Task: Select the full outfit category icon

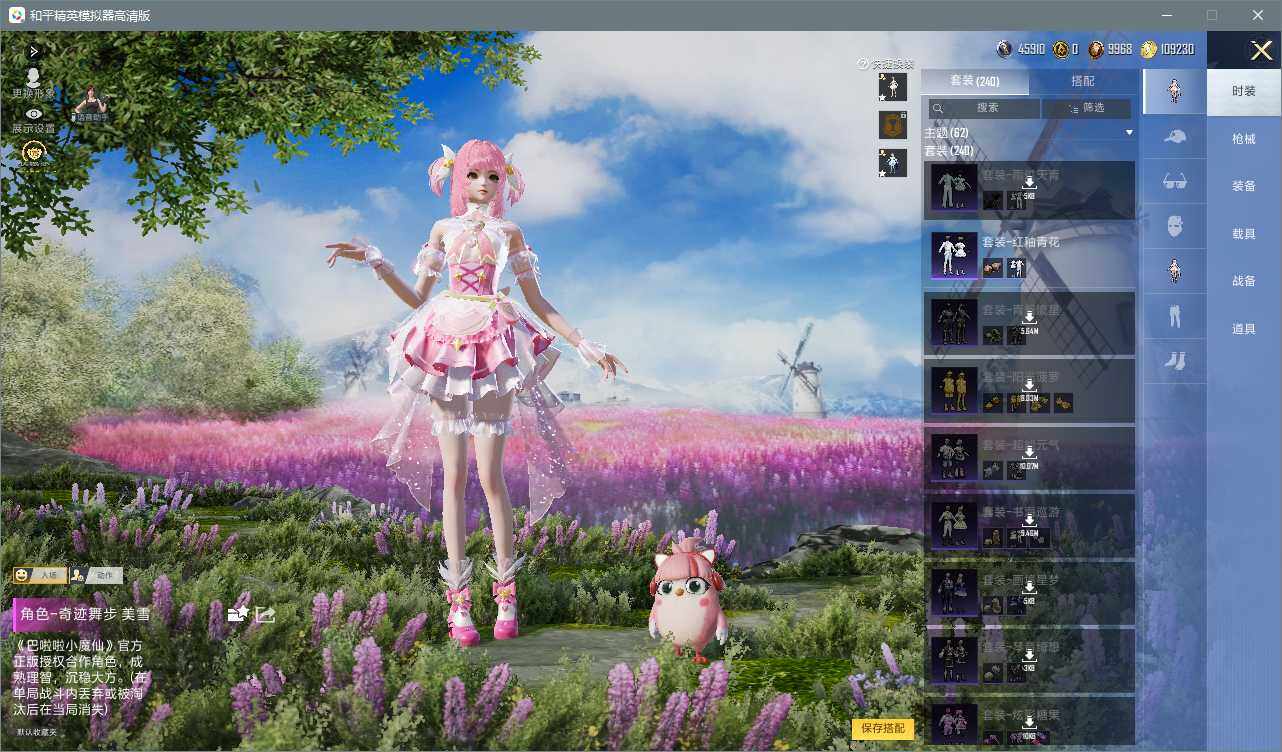Action: 1175,91
